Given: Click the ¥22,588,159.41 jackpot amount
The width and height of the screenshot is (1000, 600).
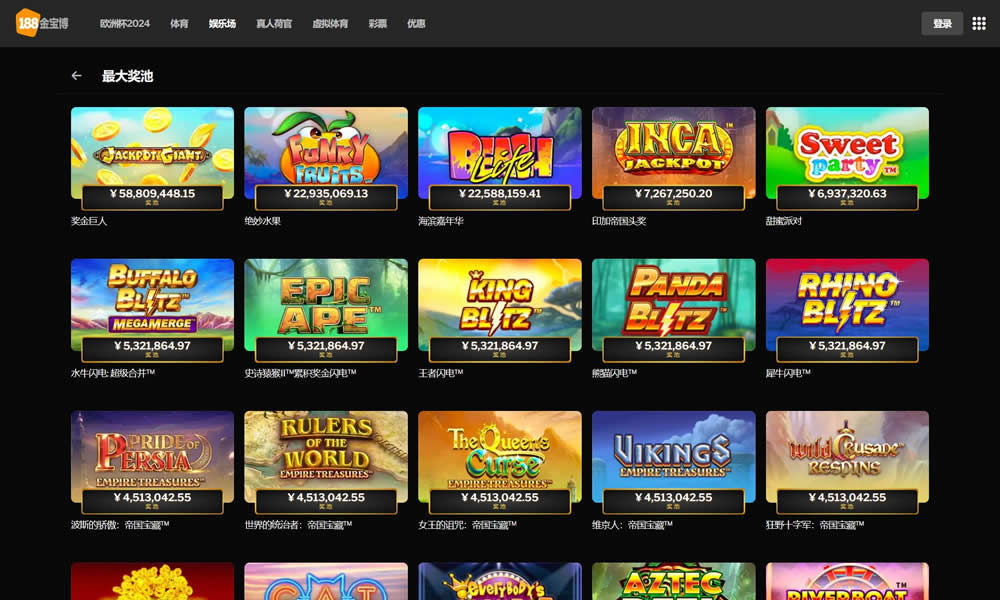Looking at the screenshot, I should coord(500,193).
